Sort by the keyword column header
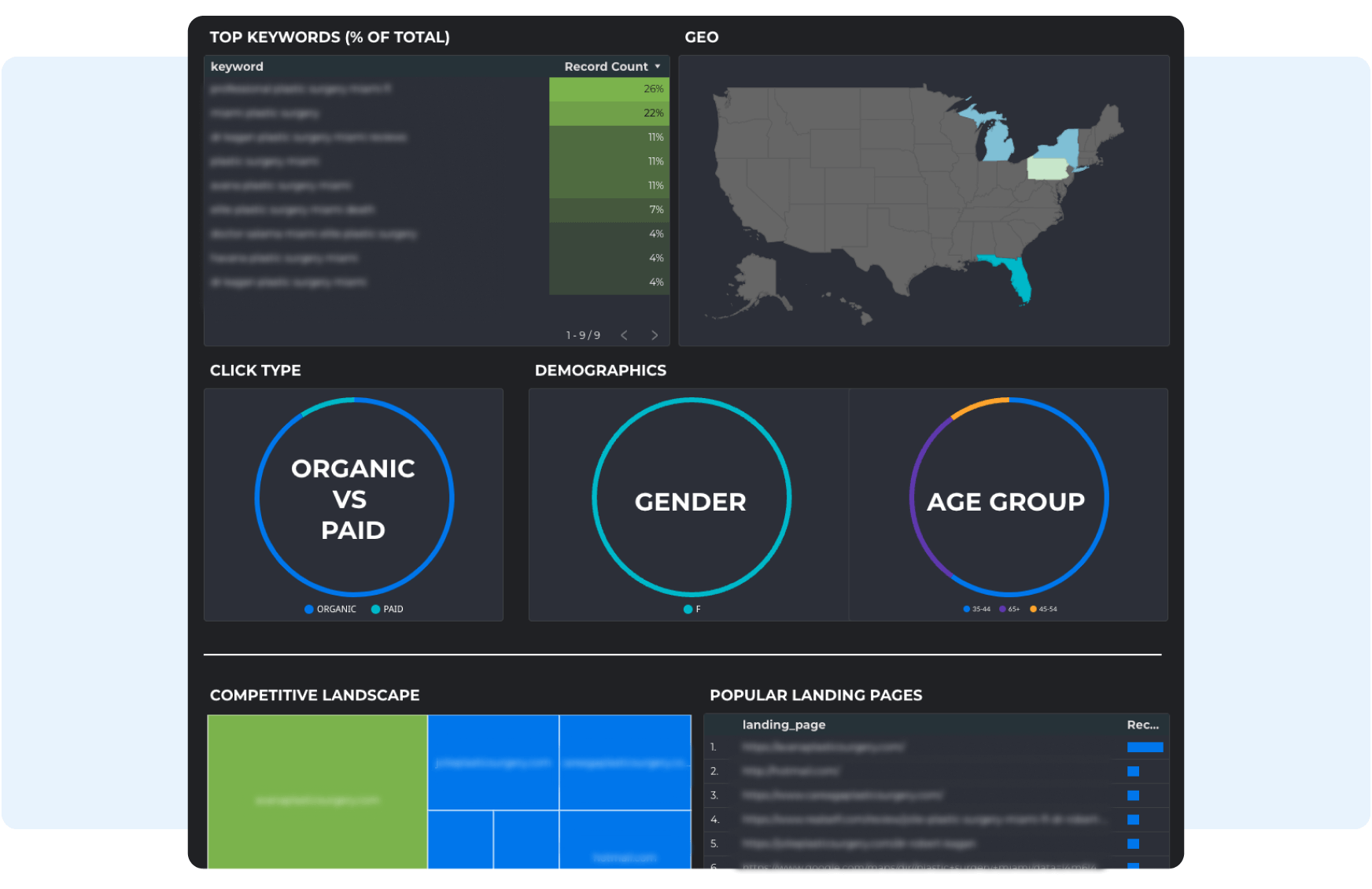 237,67
